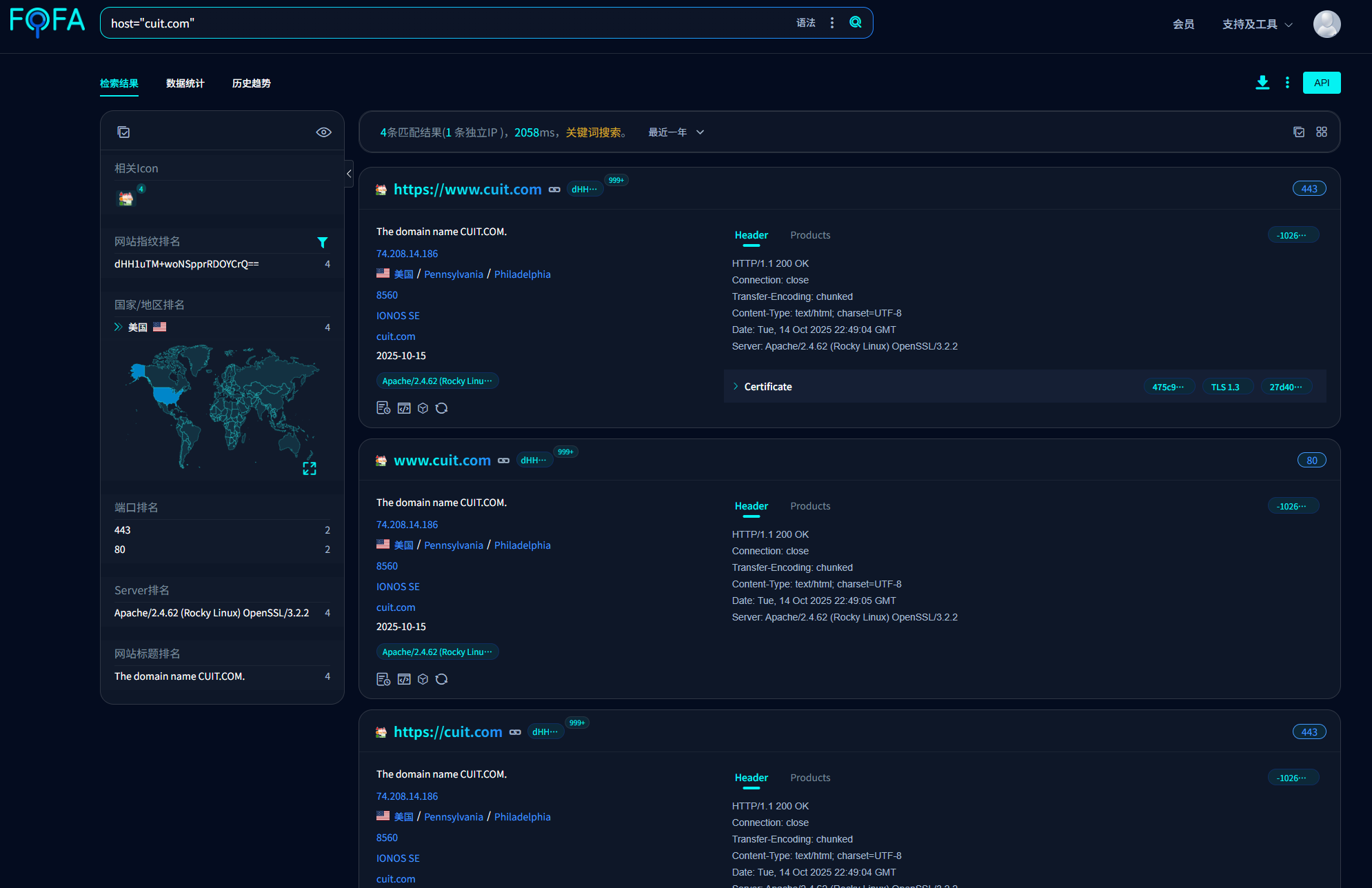
Task: Click port 443 badge on https://www.cuit.com result
Action: pyautogui.click(x=1309, y=189)
